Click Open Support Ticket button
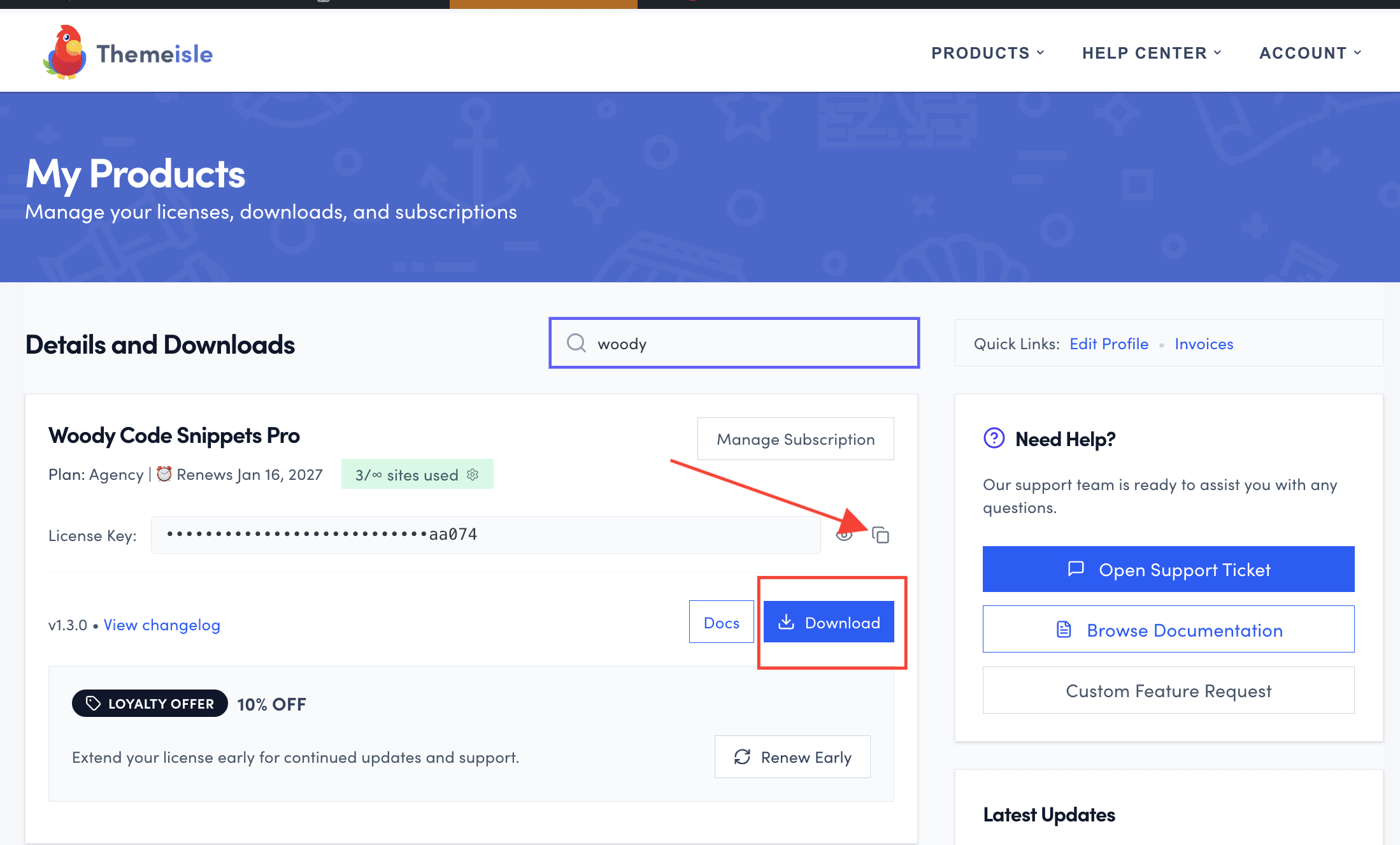The width and height of the screenshot is (1400, 845). pyautogui.click(x=1168, y=569)
